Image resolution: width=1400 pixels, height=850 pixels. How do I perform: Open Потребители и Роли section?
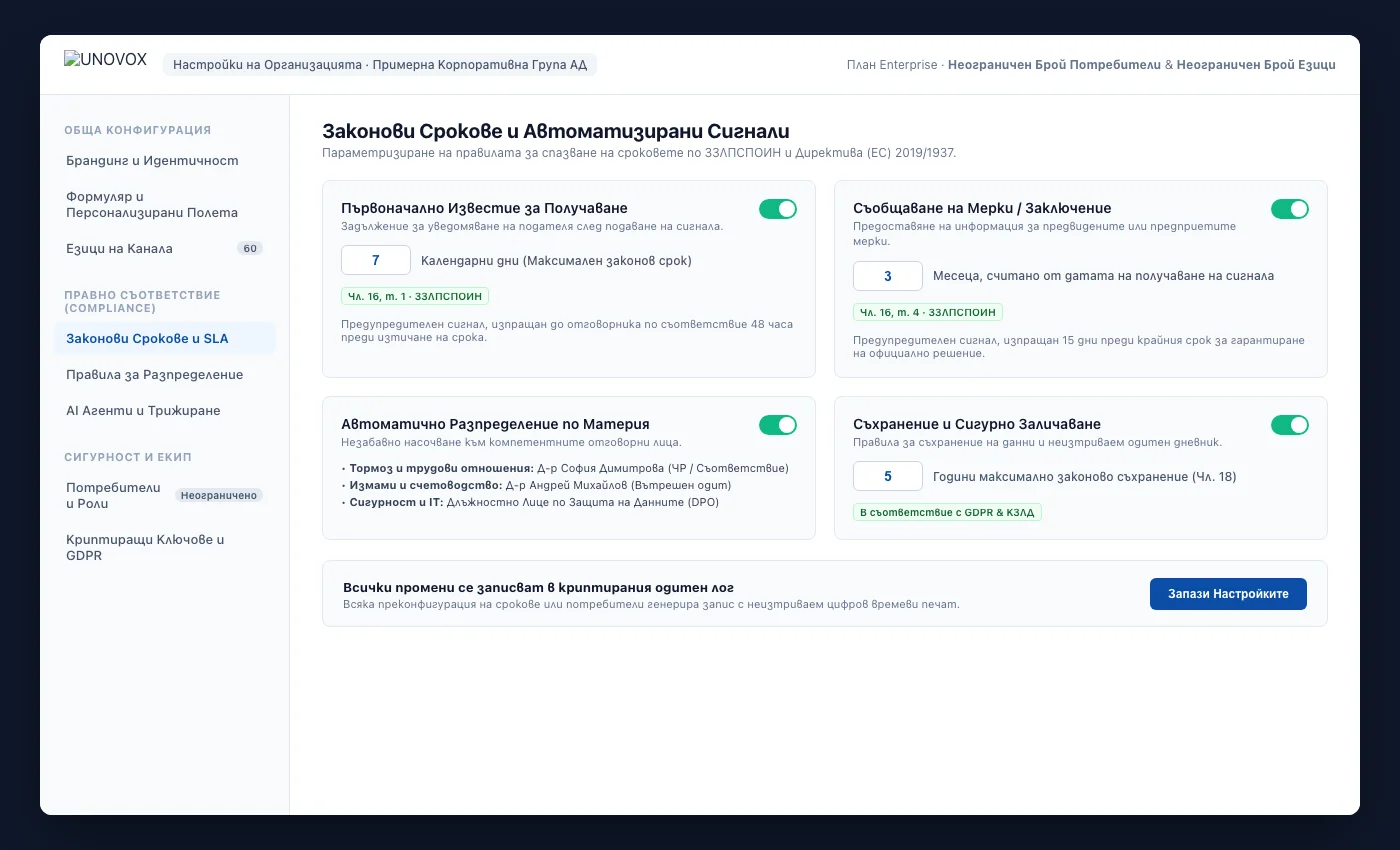(165, 496)
